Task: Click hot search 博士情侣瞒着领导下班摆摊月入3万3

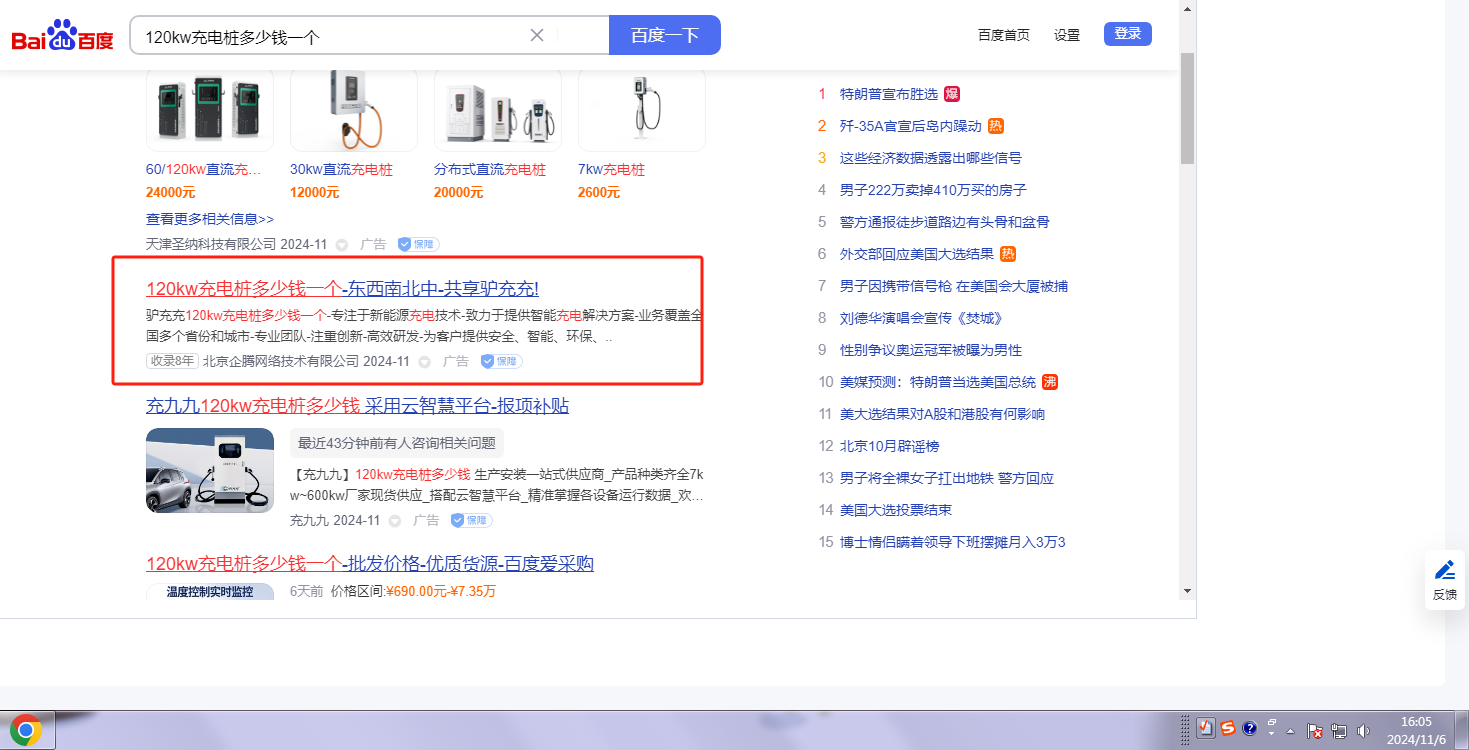Action: tap(953, 542)
